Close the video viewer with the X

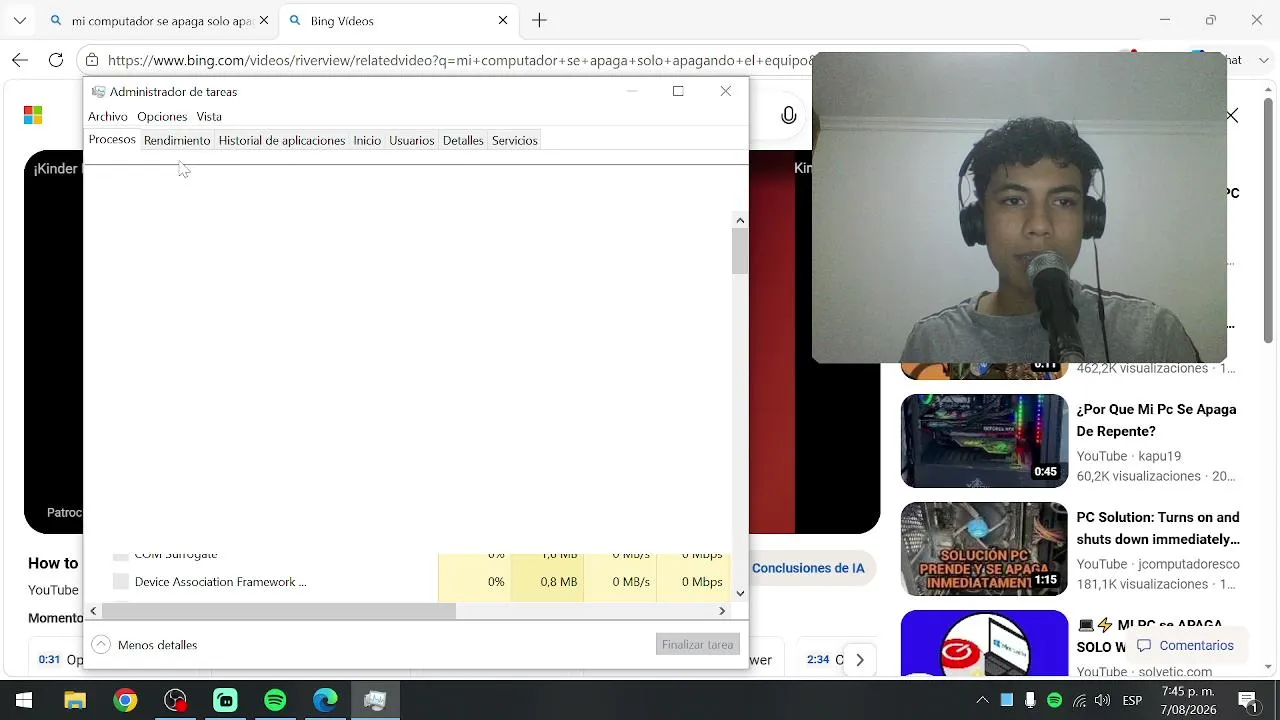tap(1232, 116)
